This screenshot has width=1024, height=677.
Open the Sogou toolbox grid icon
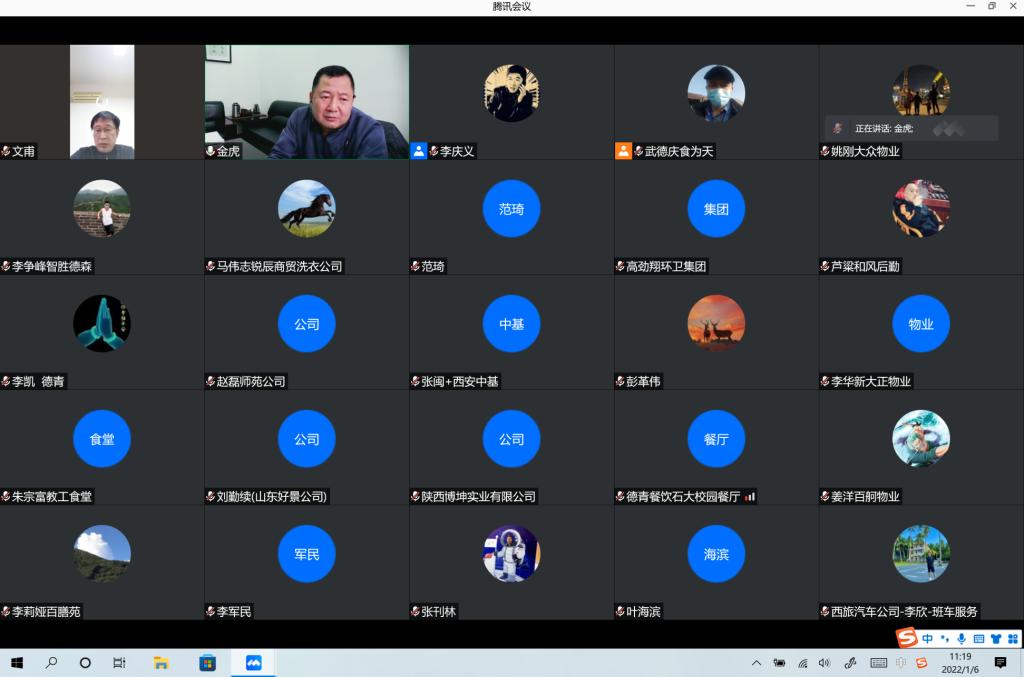point(1012,638)
